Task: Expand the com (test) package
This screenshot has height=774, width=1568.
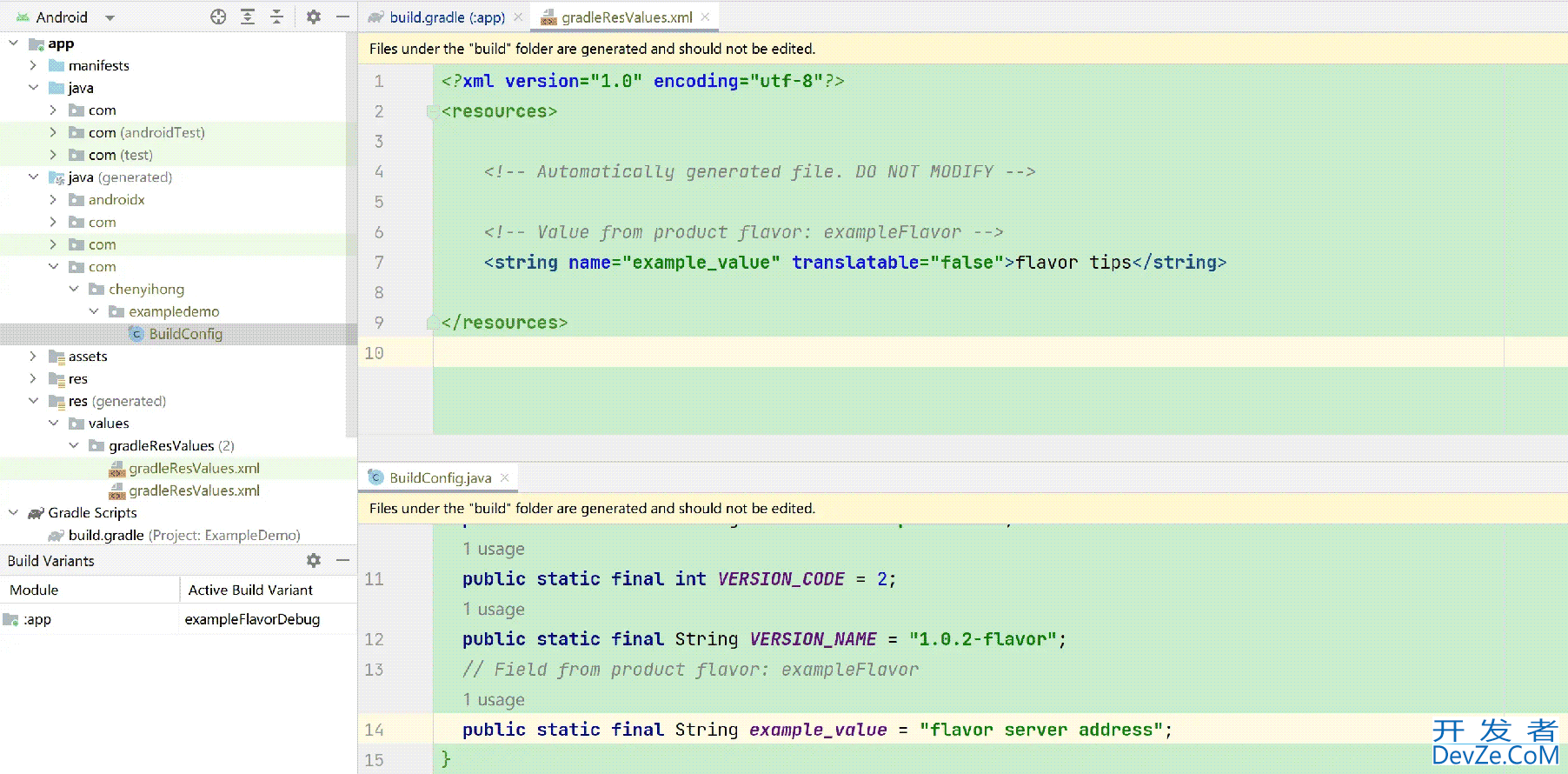Action: (53, 155)
